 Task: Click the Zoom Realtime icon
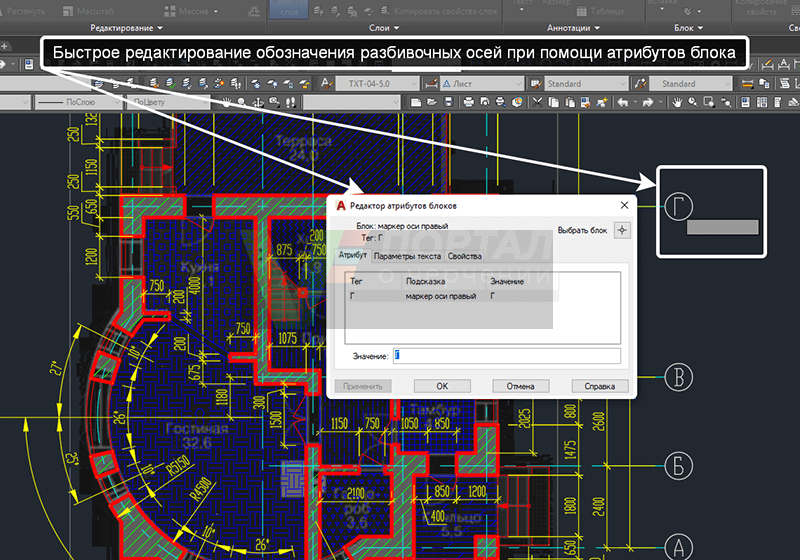point(693,103)
